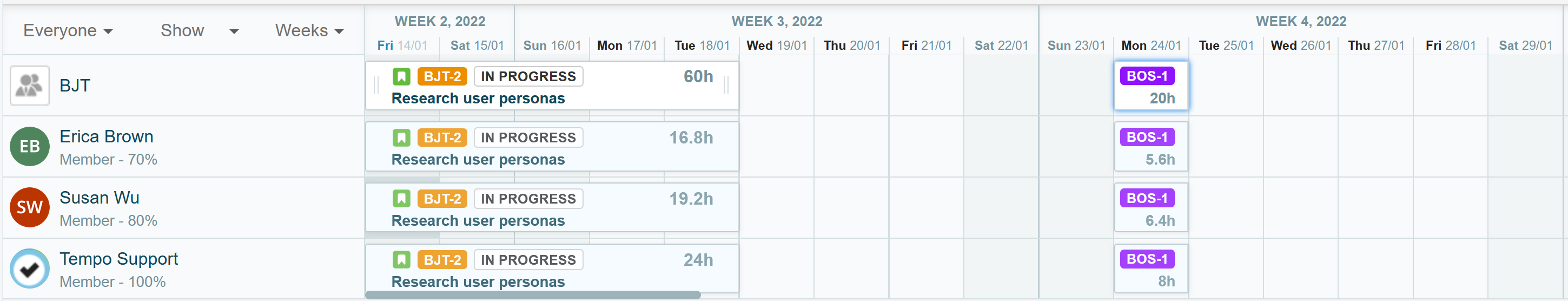Image resolution: width=1568 pixels, height=301 pixels.
Task: Click the green story icon in BJT row
Action: [401, 77]
